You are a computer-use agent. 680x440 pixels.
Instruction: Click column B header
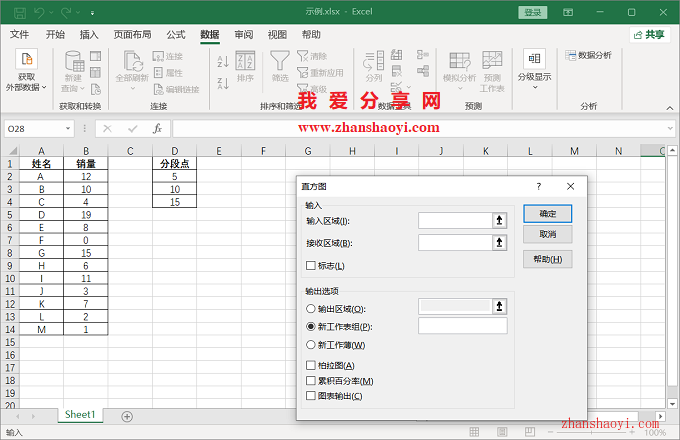(86, 151)
